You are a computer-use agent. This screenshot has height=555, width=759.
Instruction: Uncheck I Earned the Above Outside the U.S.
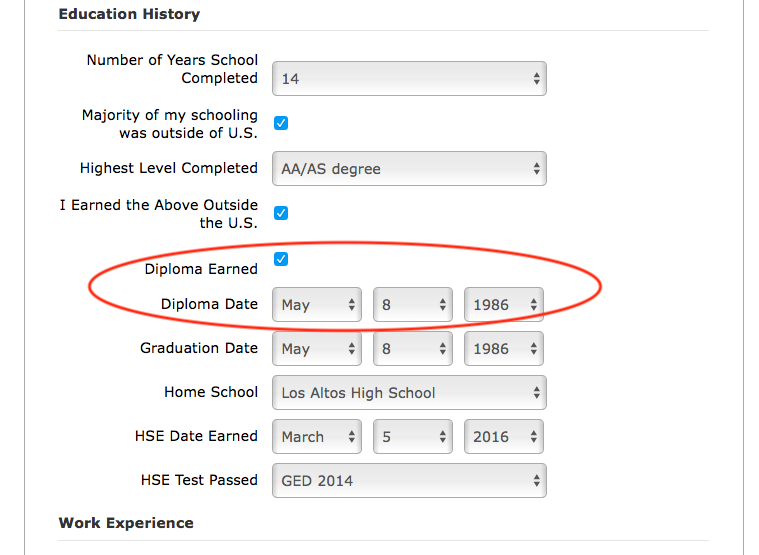[x=281, y=213]
